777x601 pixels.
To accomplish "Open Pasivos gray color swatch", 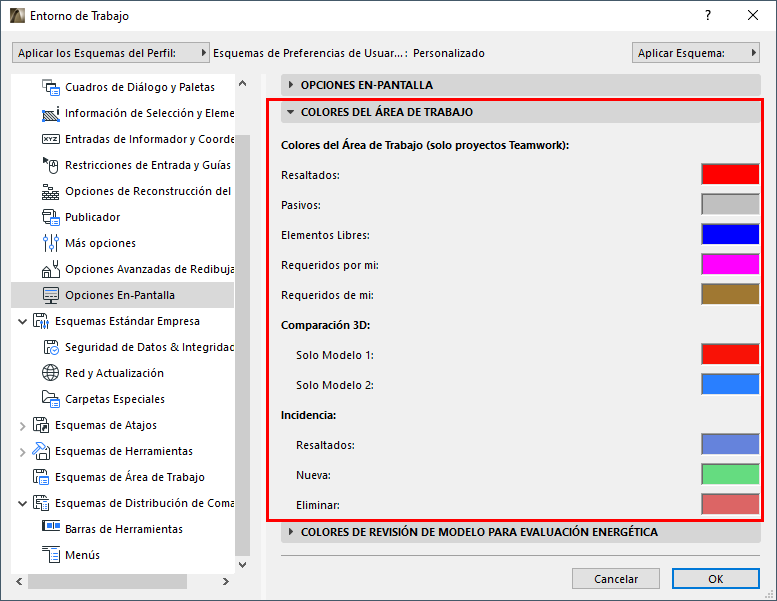I will click(730, 204).
